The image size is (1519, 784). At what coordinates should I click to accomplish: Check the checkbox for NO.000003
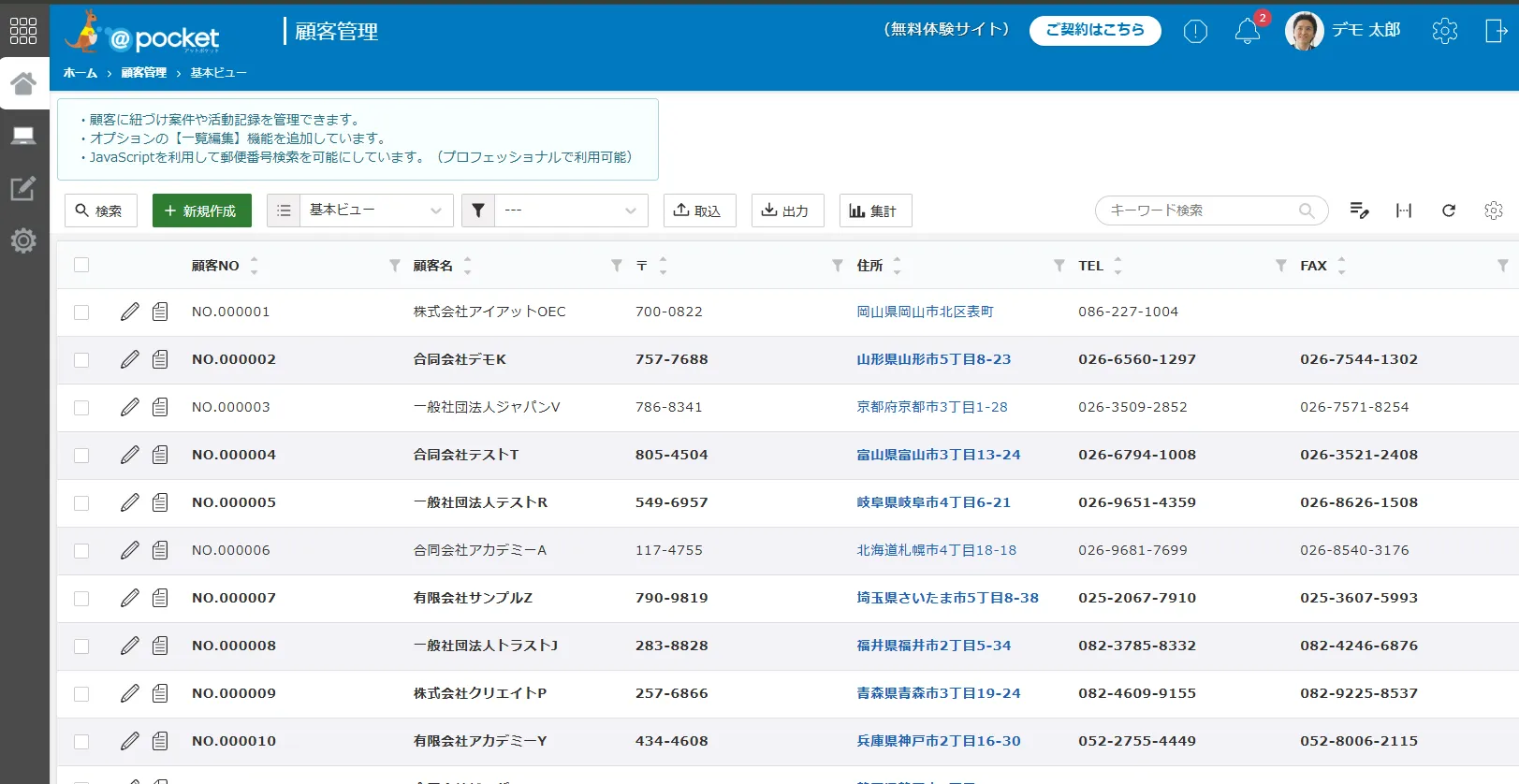coord(81,408)
